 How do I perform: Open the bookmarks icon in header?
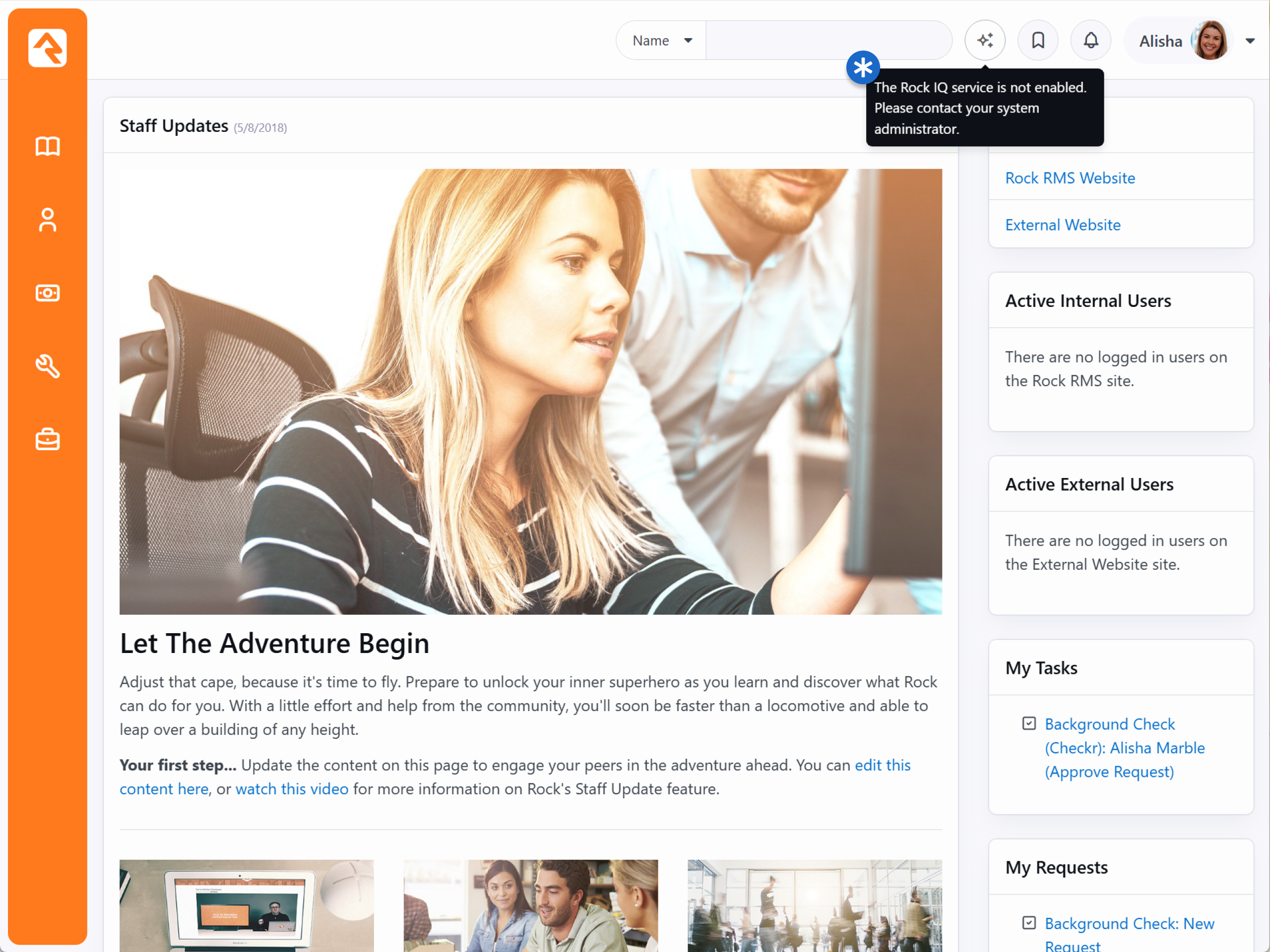point(1038,40)
